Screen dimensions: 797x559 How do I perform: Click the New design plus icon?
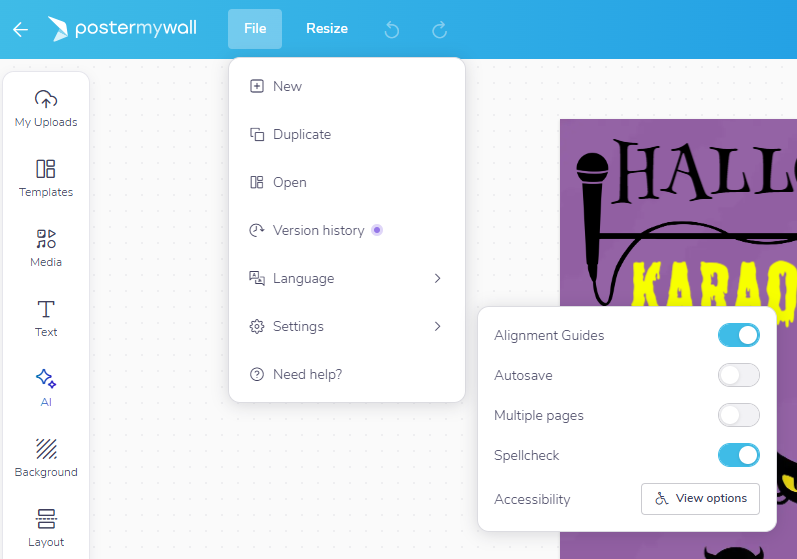click(257, 86)
